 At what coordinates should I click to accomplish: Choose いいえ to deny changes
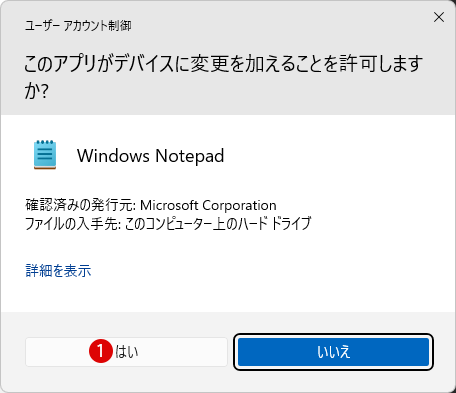click(333, 352)
